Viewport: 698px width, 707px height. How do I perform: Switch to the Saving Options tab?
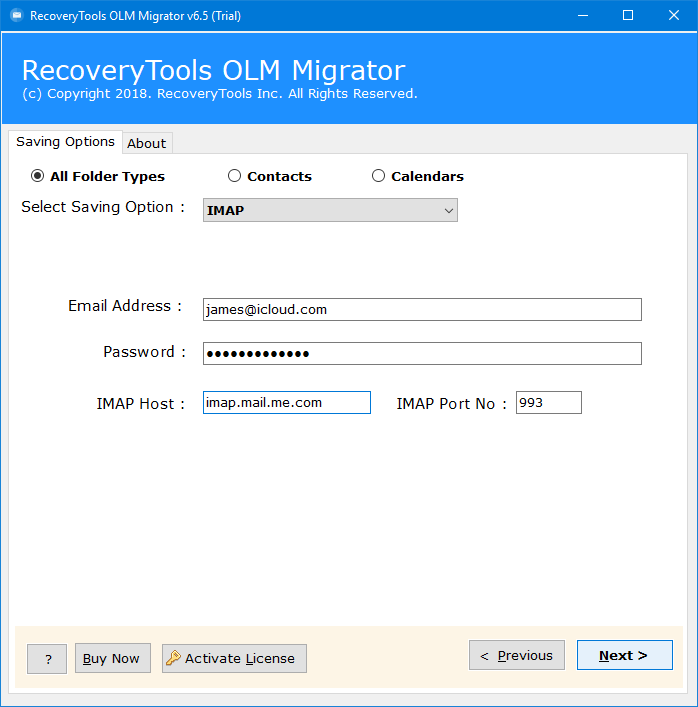(x=65, y=142)
